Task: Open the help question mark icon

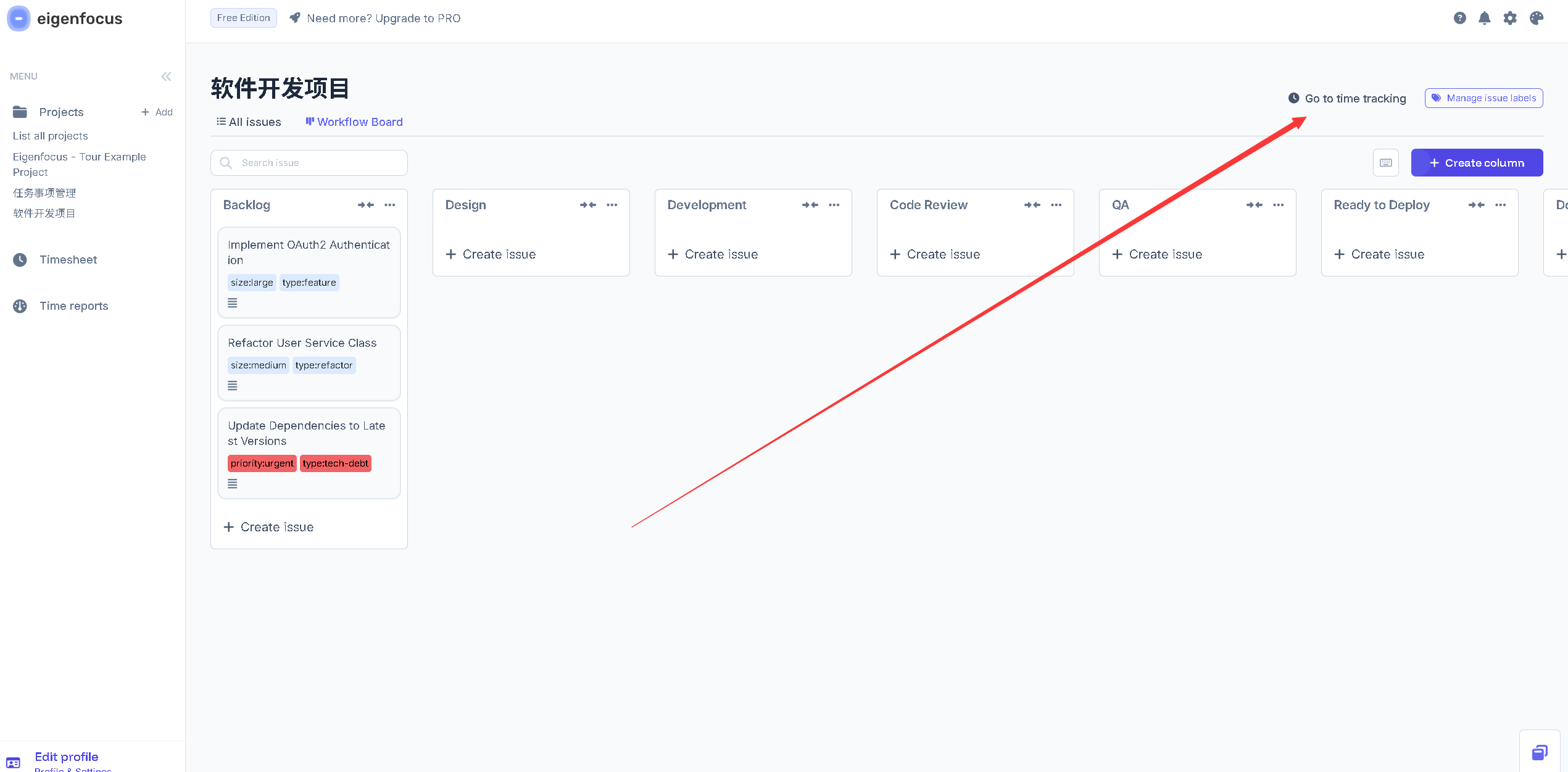Action: tap(1459, 18)
